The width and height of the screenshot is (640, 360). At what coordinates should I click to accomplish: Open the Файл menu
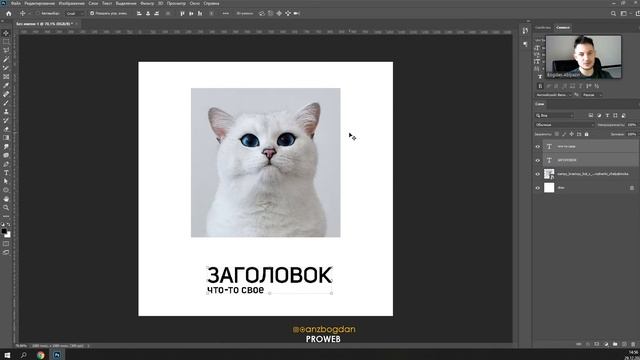(16, 3)
